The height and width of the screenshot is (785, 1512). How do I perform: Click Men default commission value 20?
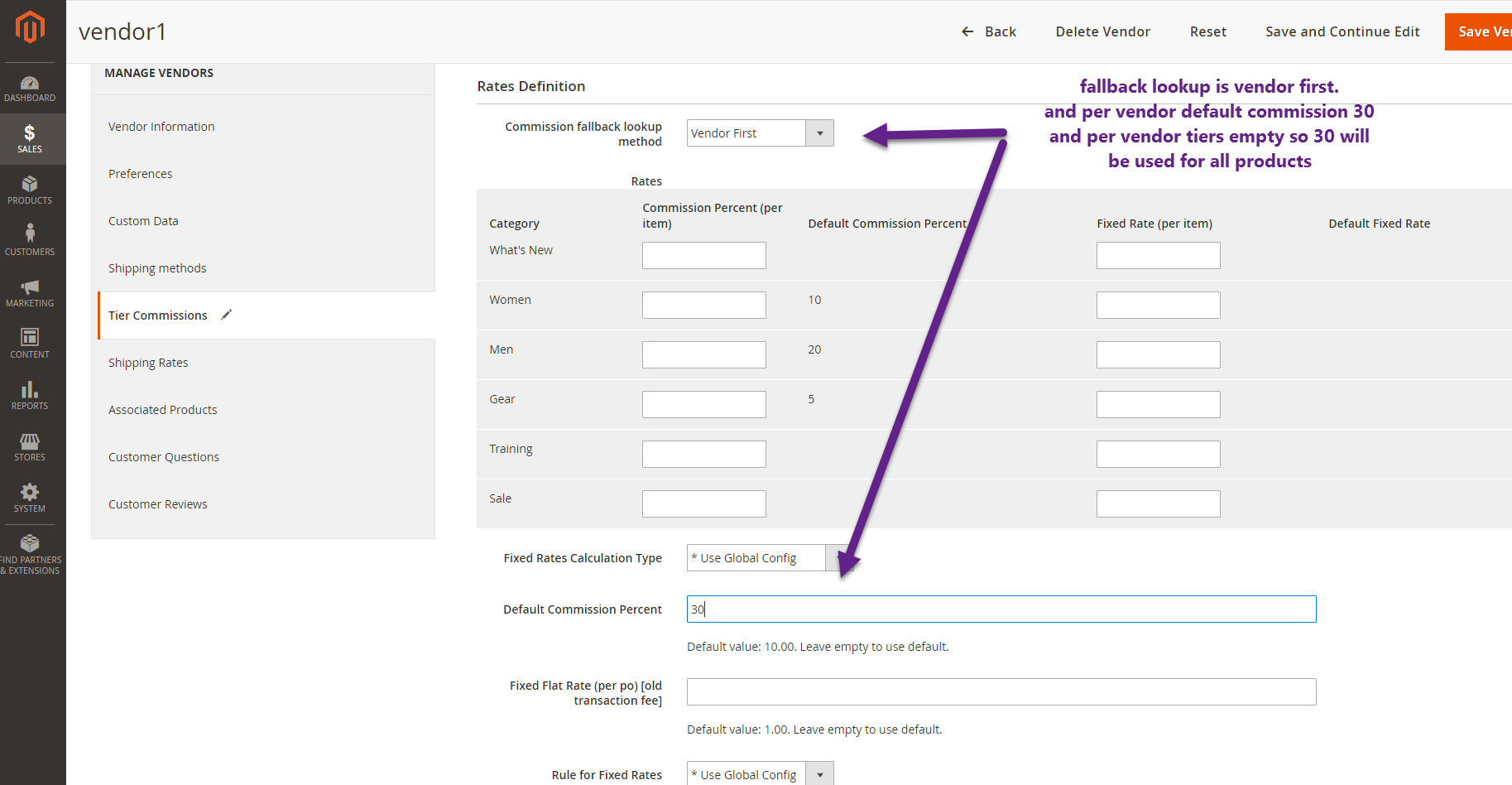pyautogui.click(x=814, y=349)
